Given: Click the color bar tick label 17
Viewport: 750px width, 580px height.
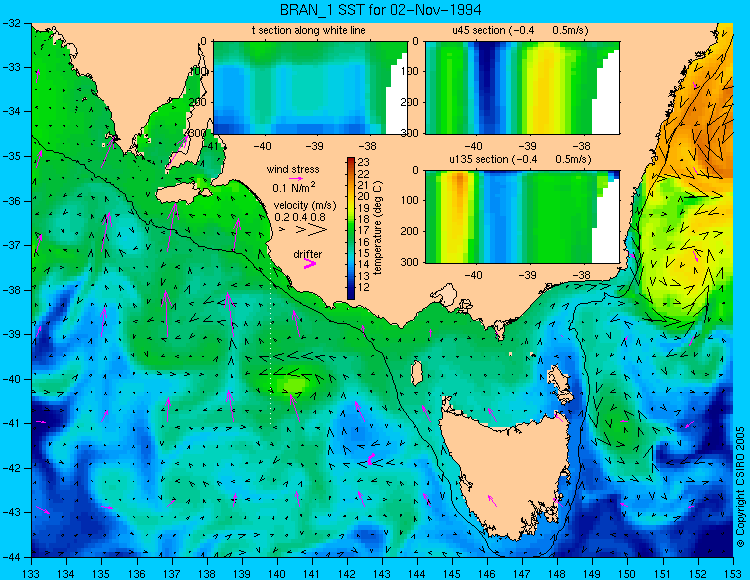Looking at the screenshot, I should coord(364,230).
